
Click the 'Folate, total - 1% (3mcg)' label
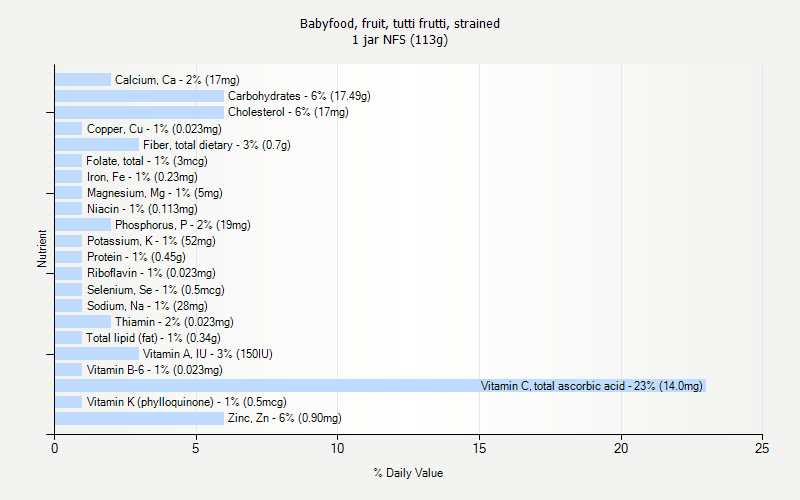point(147,161)
